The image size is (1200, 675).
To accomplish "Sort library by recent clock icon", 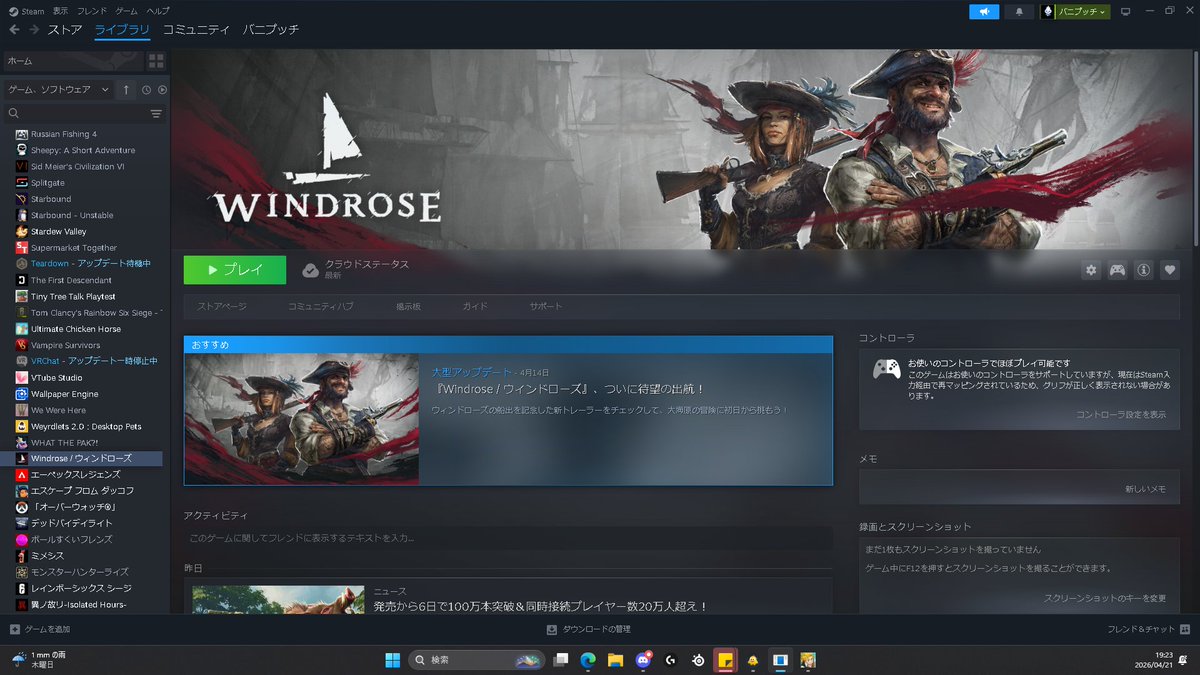I will 146,90.
